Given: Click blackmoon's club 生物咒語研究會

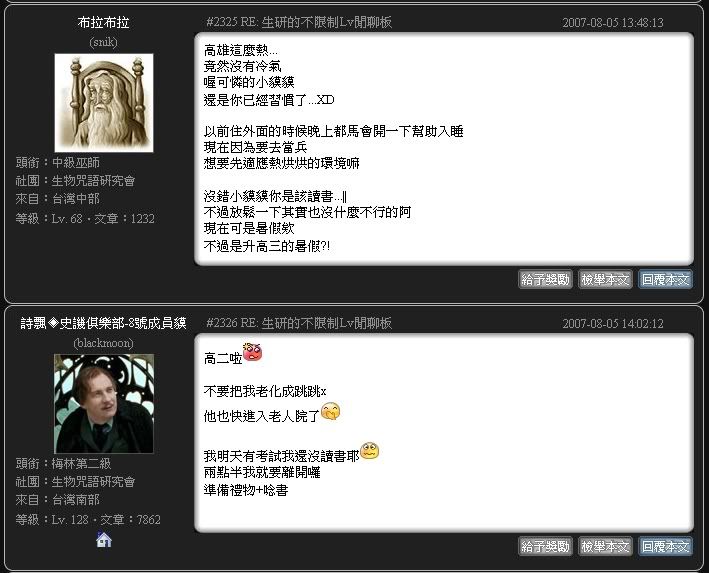Looking at the screenshot, I should click(93, 482).
